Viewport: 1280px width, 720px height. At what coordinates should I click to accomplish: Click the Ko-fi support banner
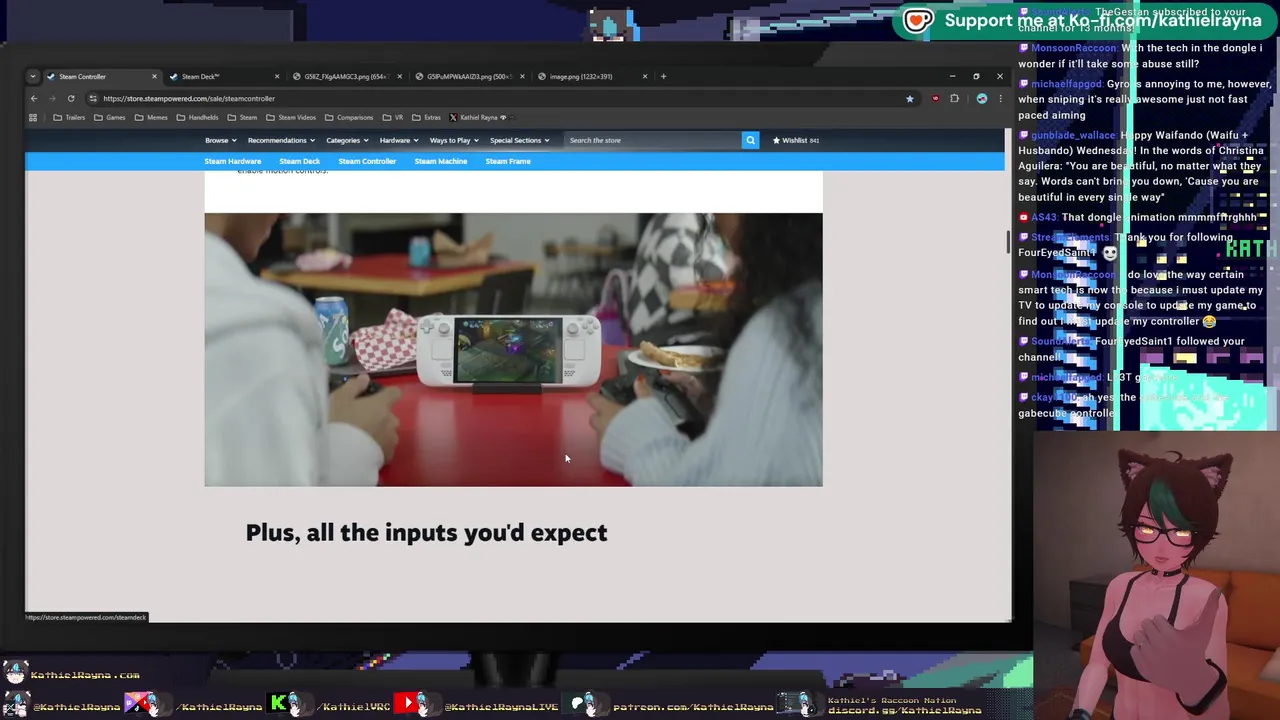(x=1083, y=20)
